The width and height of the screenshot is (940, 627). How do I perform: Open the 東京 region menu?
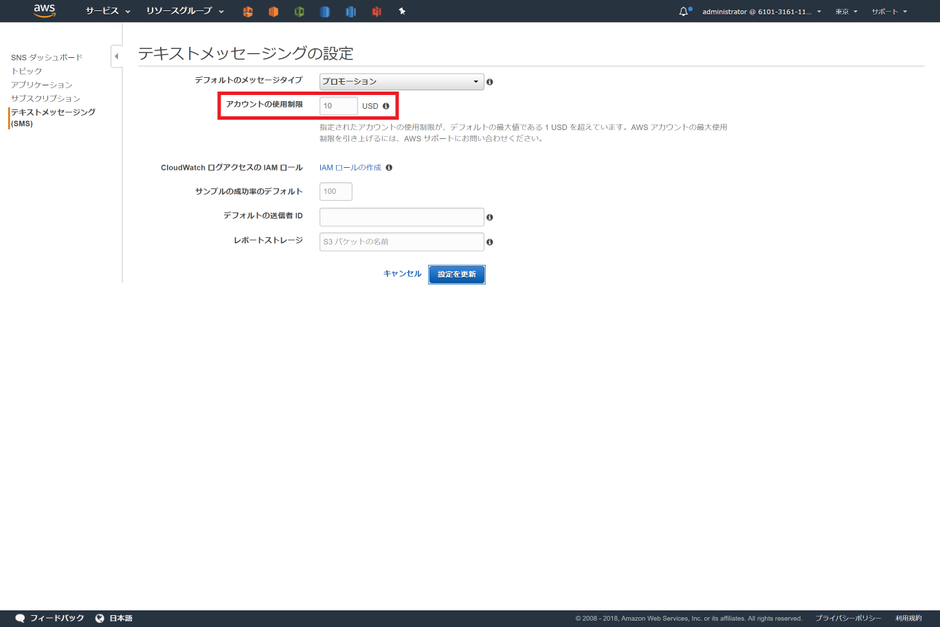[x=846, y=11]
